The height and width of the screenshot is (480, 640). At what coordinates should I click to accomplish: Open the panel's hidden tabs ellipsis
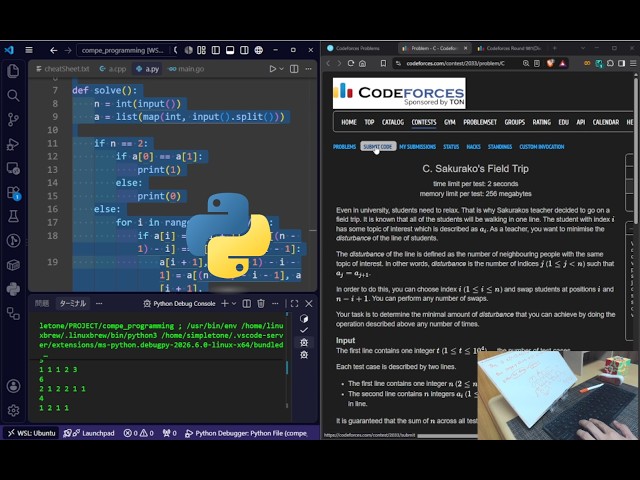(x=99, y=303)
